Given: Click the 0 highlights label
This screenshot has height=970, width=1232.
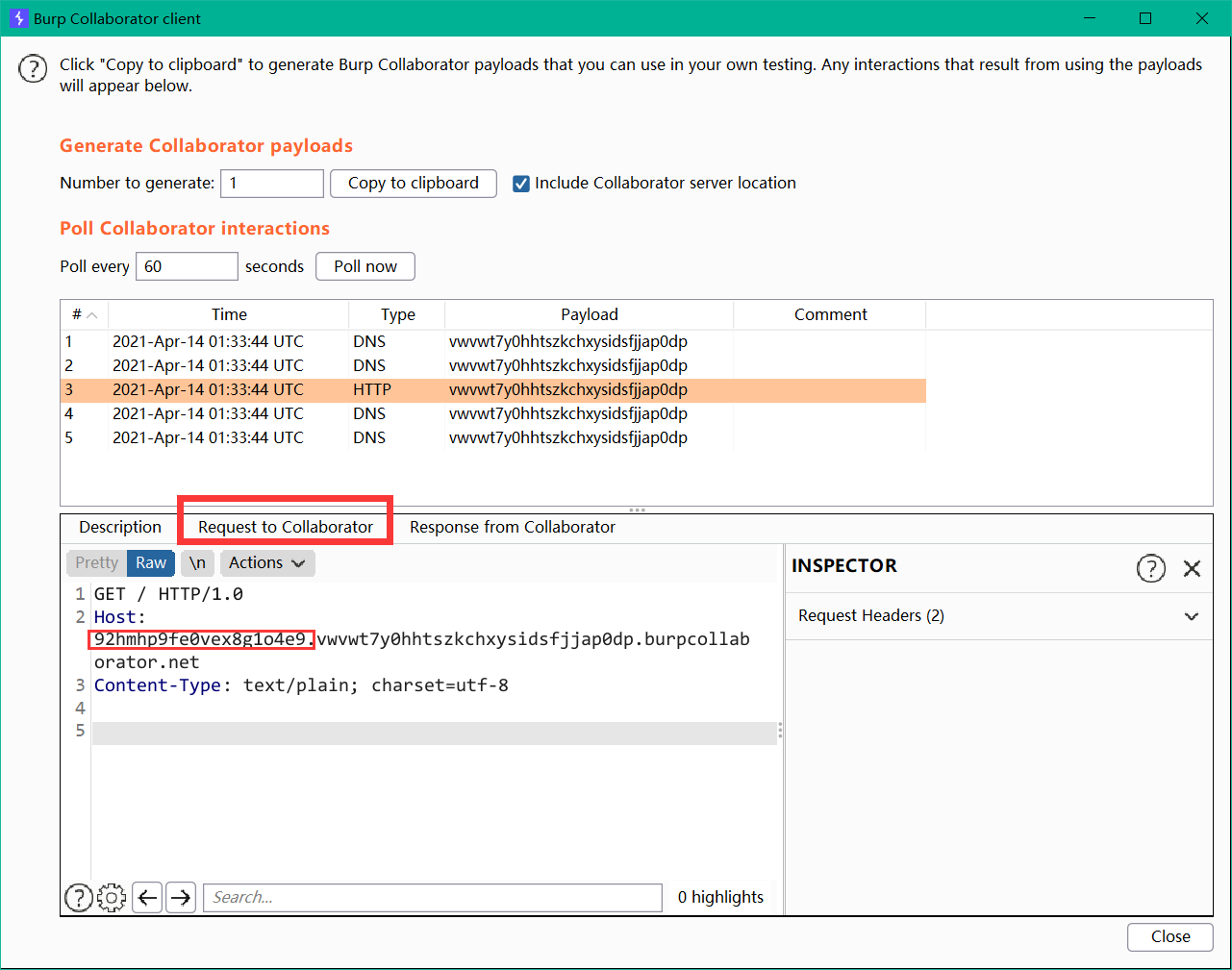Looking at the screenshot, I should [x=720, y=897].
